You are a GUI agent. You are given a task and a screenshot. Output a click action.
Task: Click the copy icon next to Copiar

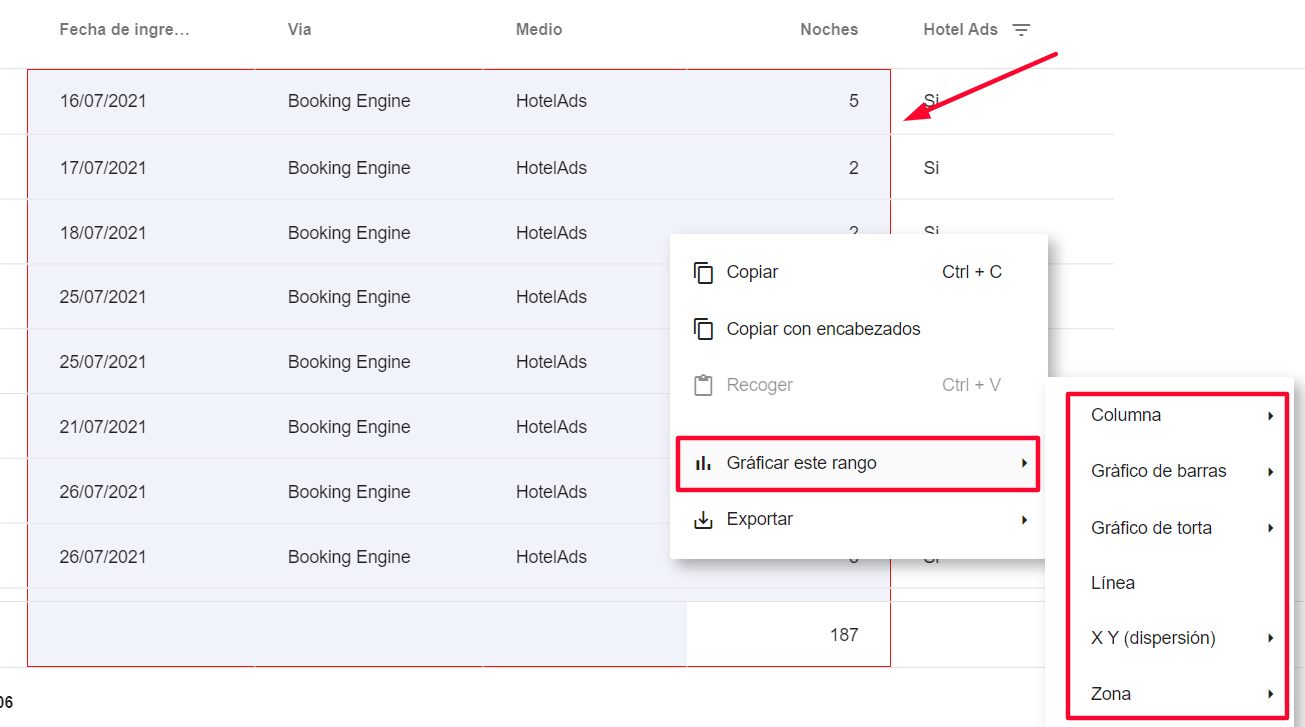point(704,272)
